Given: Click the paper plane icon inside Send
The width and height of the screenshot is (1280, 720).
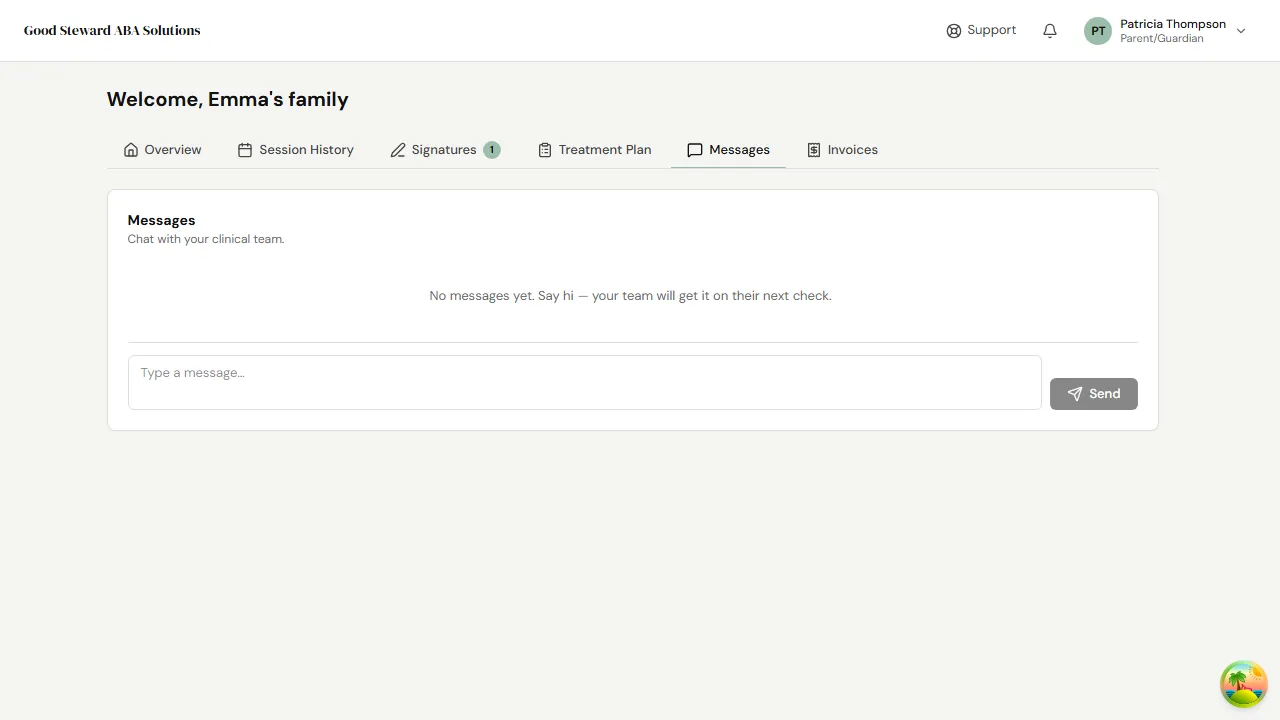Looking at the screenshot, I should [1075, 393].
